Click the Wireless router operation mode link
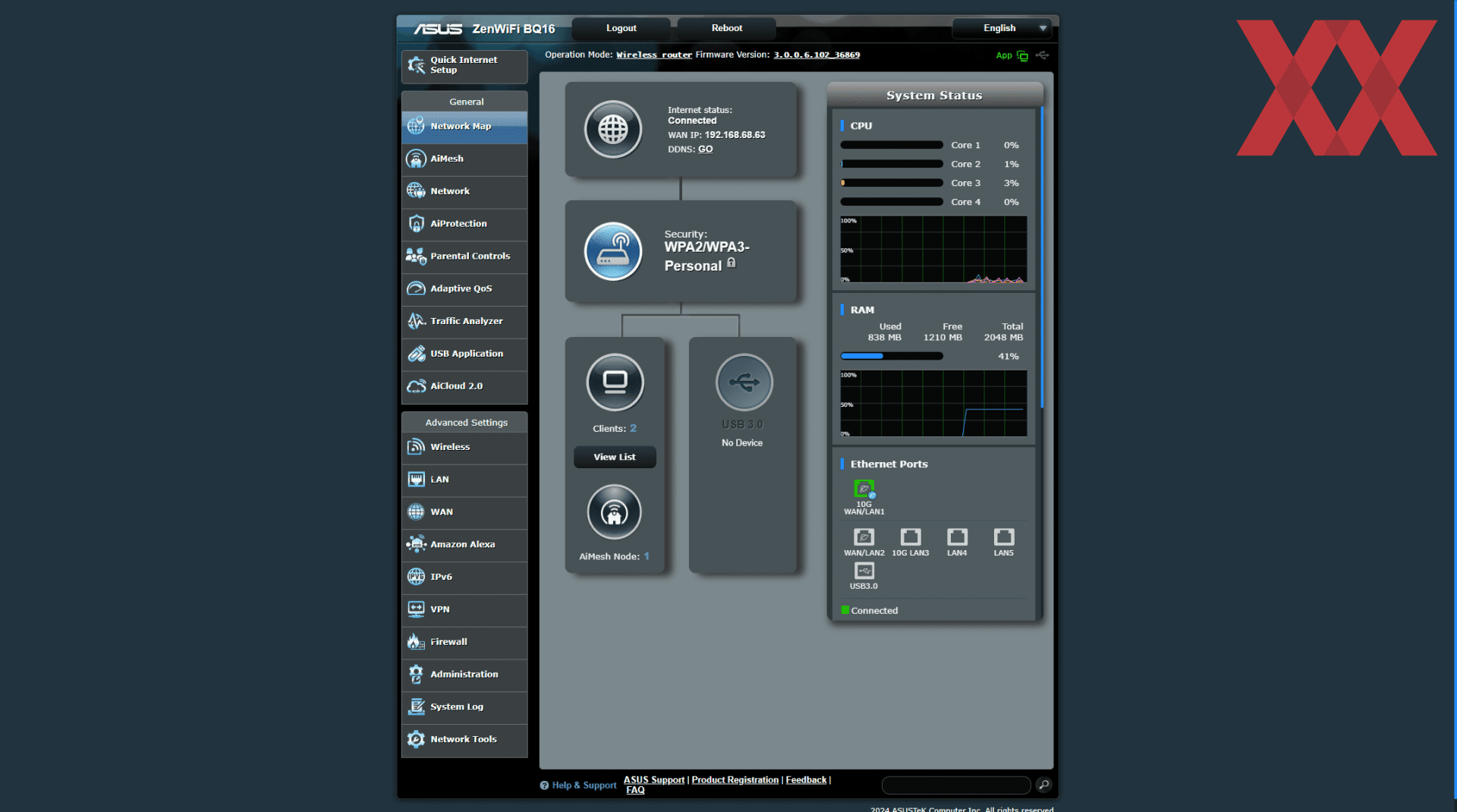The width and height of the screenshot is (1457, 812). pos(654,55)
